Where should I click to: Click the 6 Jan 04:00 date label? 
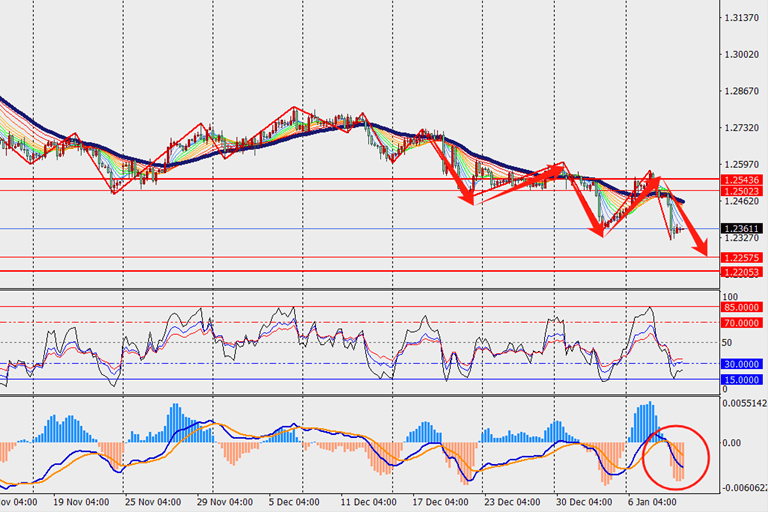point(653,502)
